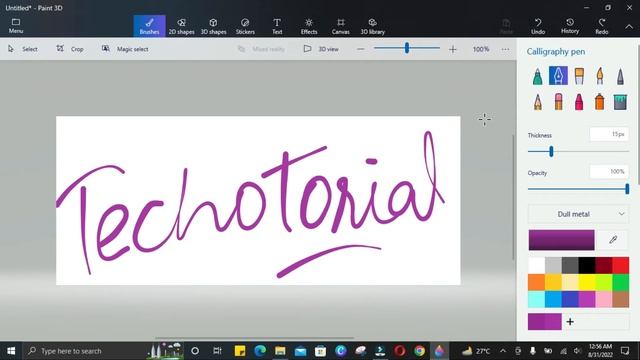This screenshot has width=640, height=360.
Task: Pick the yellow color swatch
Action: [x=587, y=282]
